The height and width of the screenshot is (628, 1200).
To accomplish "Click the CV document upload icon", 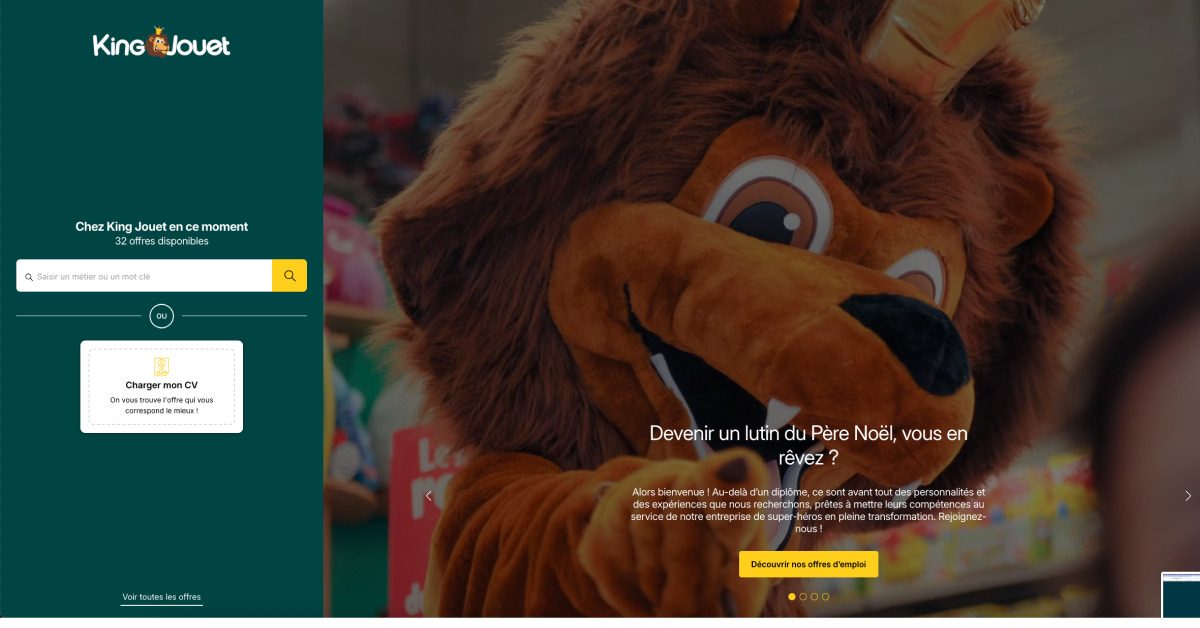I will tap(161, 366).
